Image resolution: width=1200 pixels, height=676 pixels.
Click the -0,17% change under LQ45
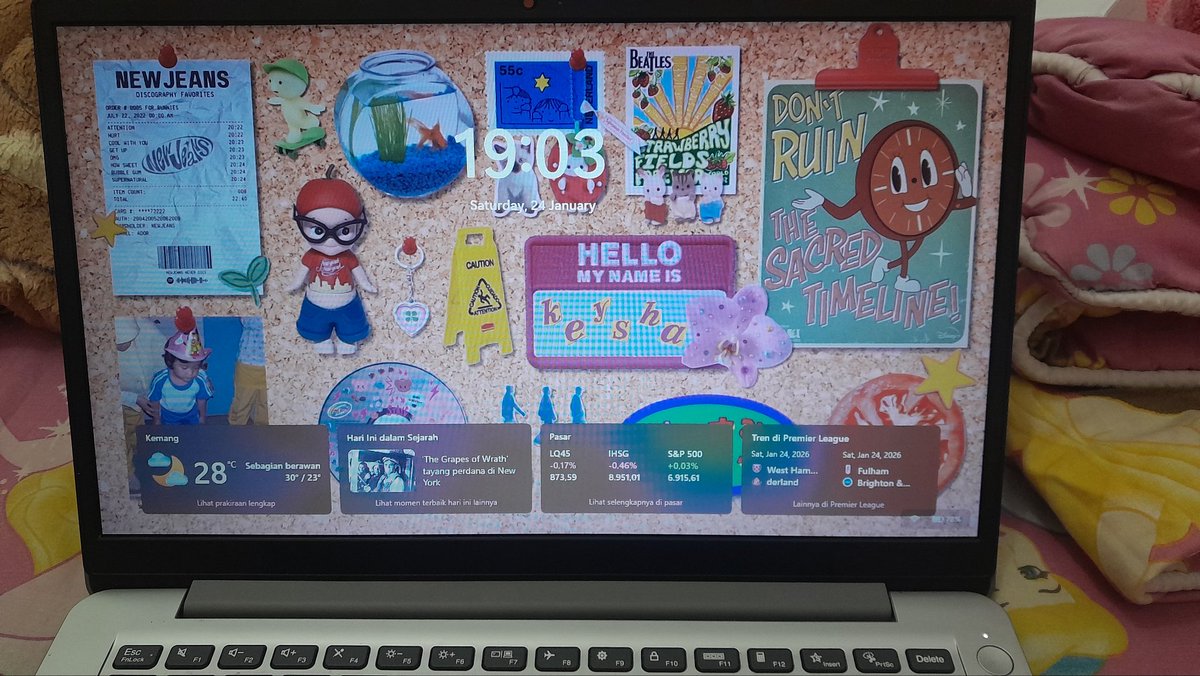tap(563, 465)
